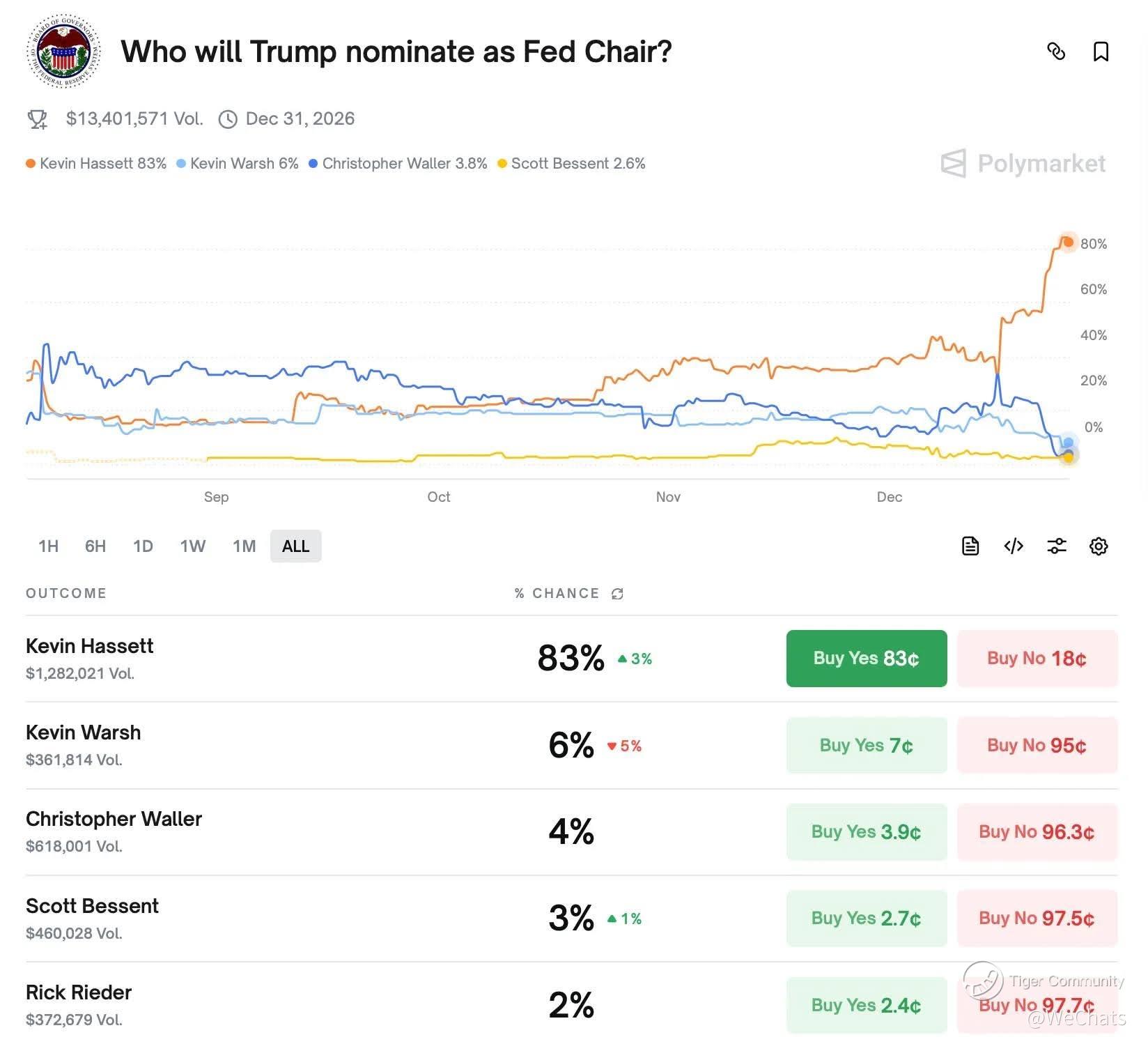Buy Yes on Kevin Hassett at 83¢
The width and height of the screenshot is (1148, 1044).
[x=866, y=659]
